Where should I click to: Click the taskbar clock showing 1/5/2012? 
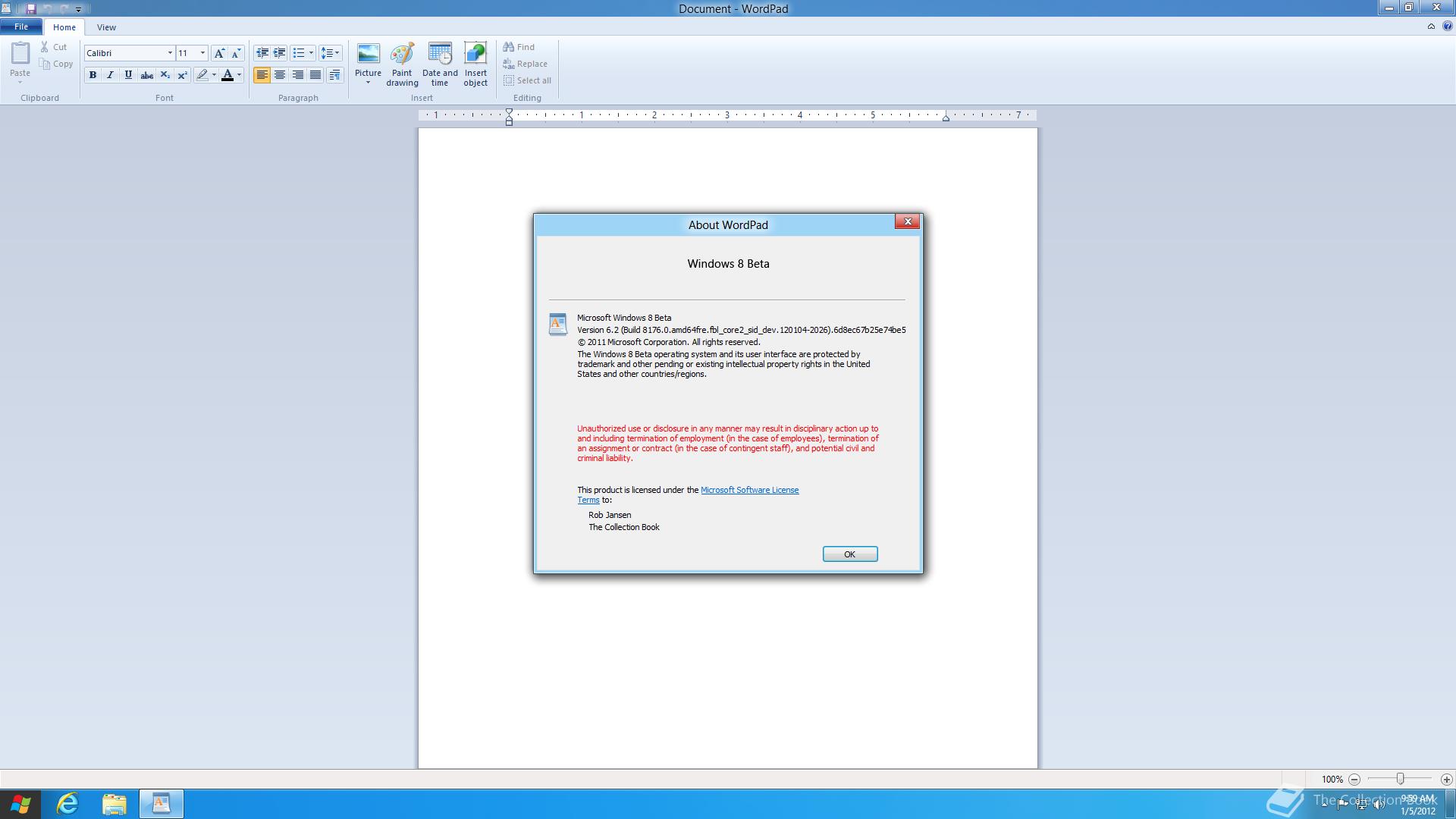click(1417, 805)
